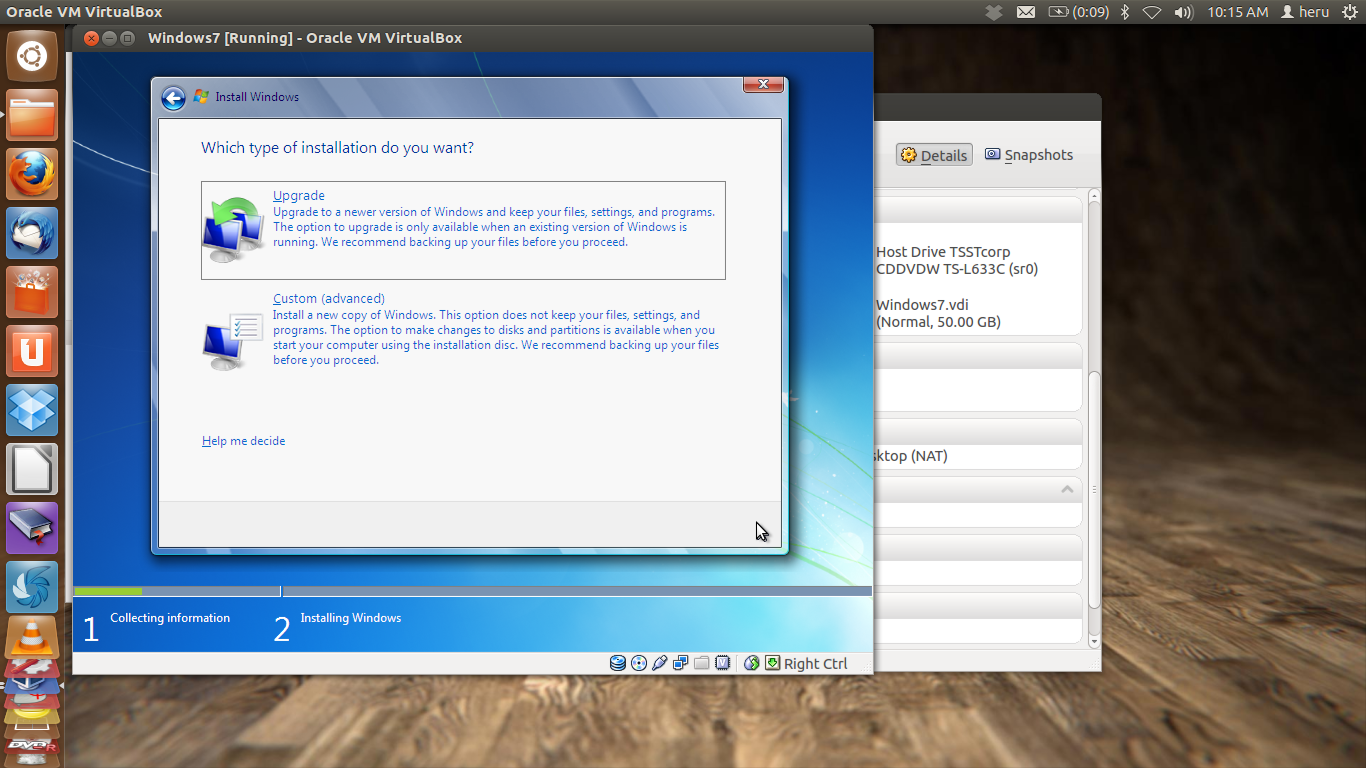Open the Ubuntu Dash home launcher
Viewport: 1366px width, 768px height.
coord(32,56)
